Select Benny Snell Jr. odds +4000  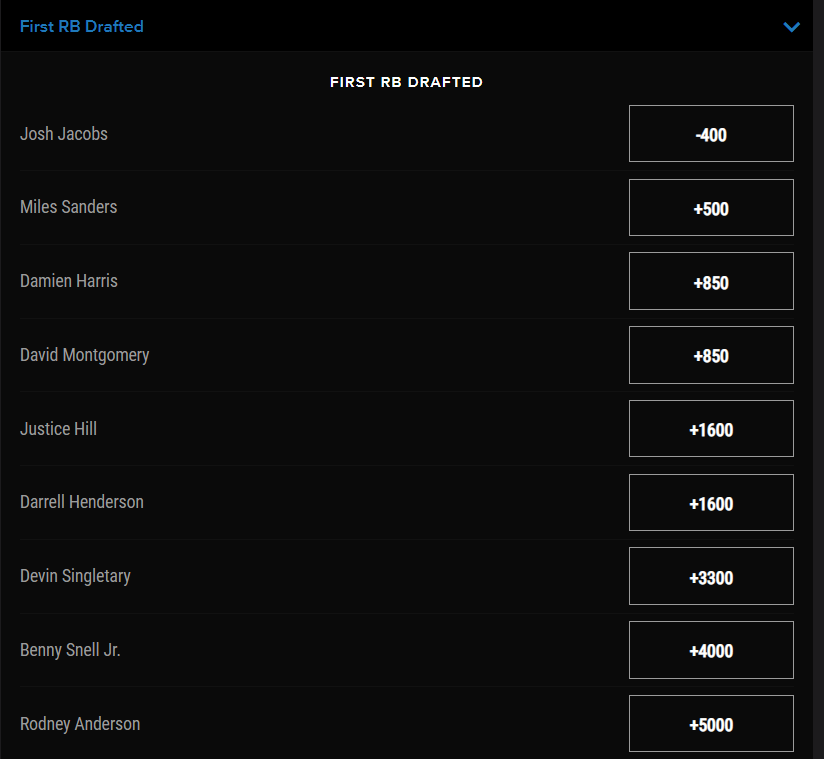[x=711, y=650]
